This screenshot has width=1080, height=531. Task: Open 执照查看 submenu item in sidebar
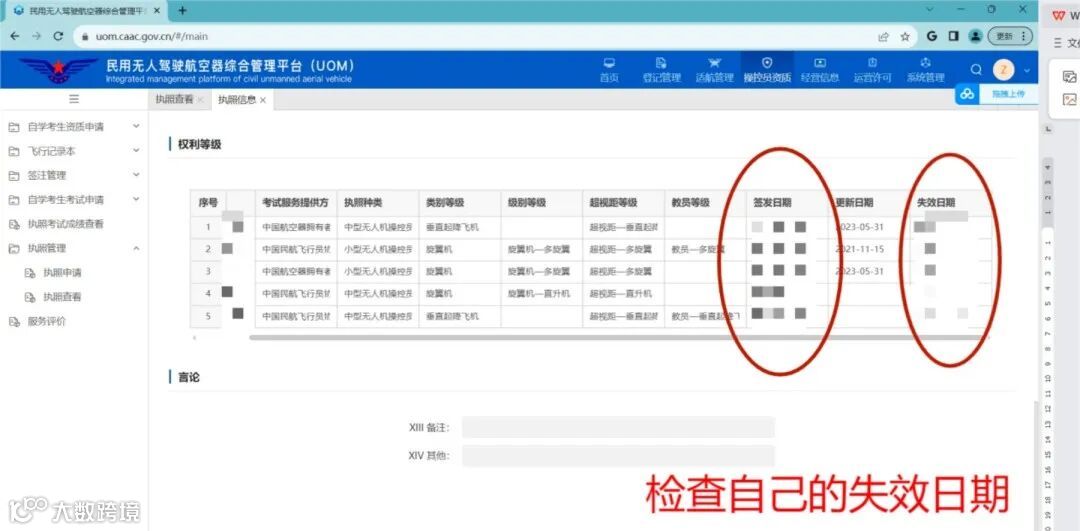click(x=62, y=297)
